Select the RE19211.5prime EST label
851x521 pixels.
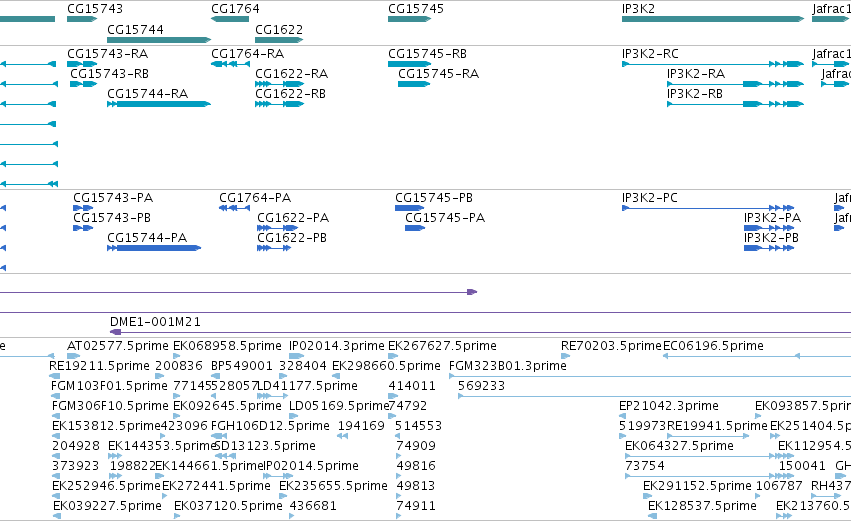99,366
